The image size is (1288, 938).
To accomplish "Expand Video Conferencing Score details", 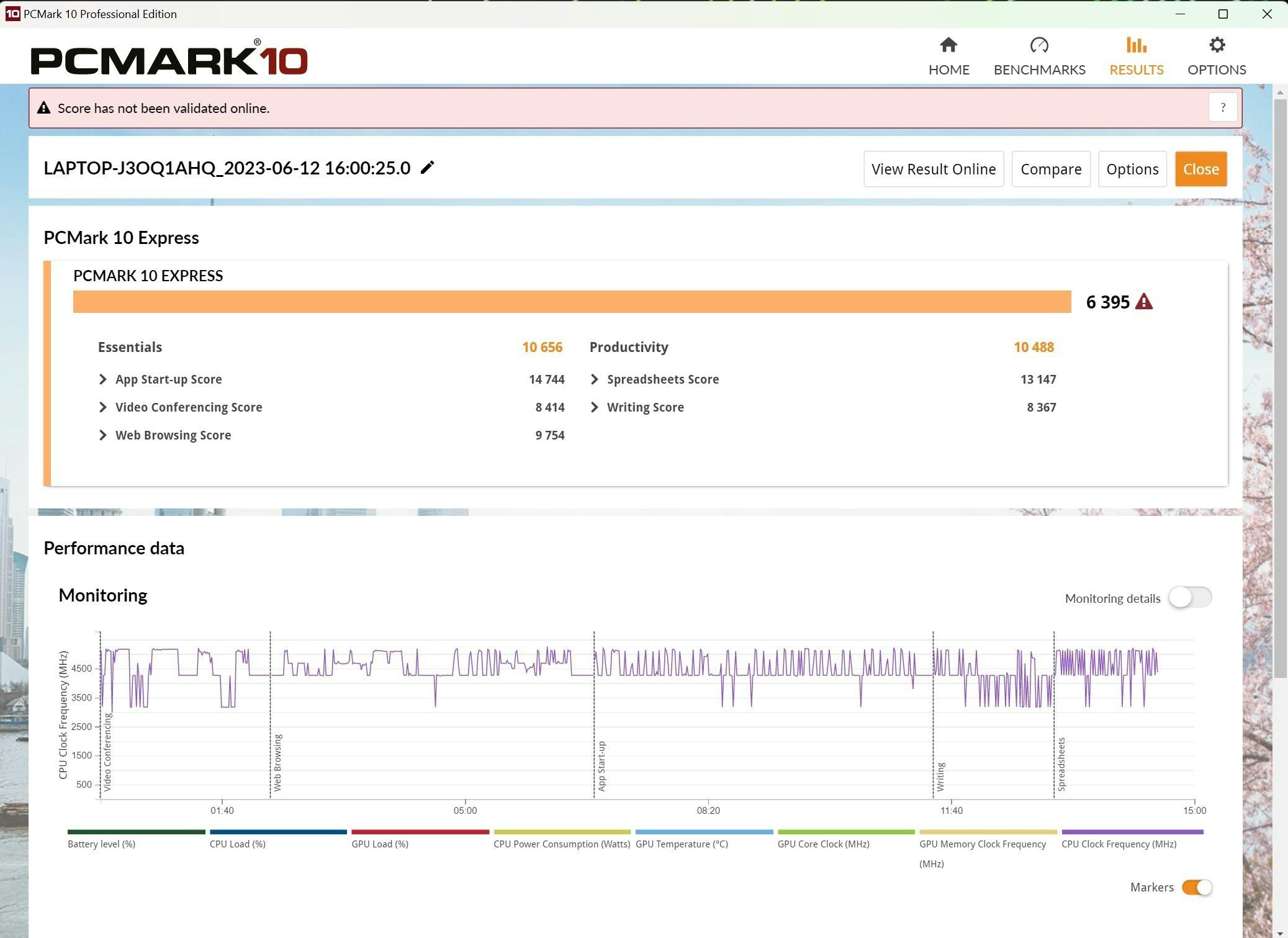I will (x=102, y=407).
